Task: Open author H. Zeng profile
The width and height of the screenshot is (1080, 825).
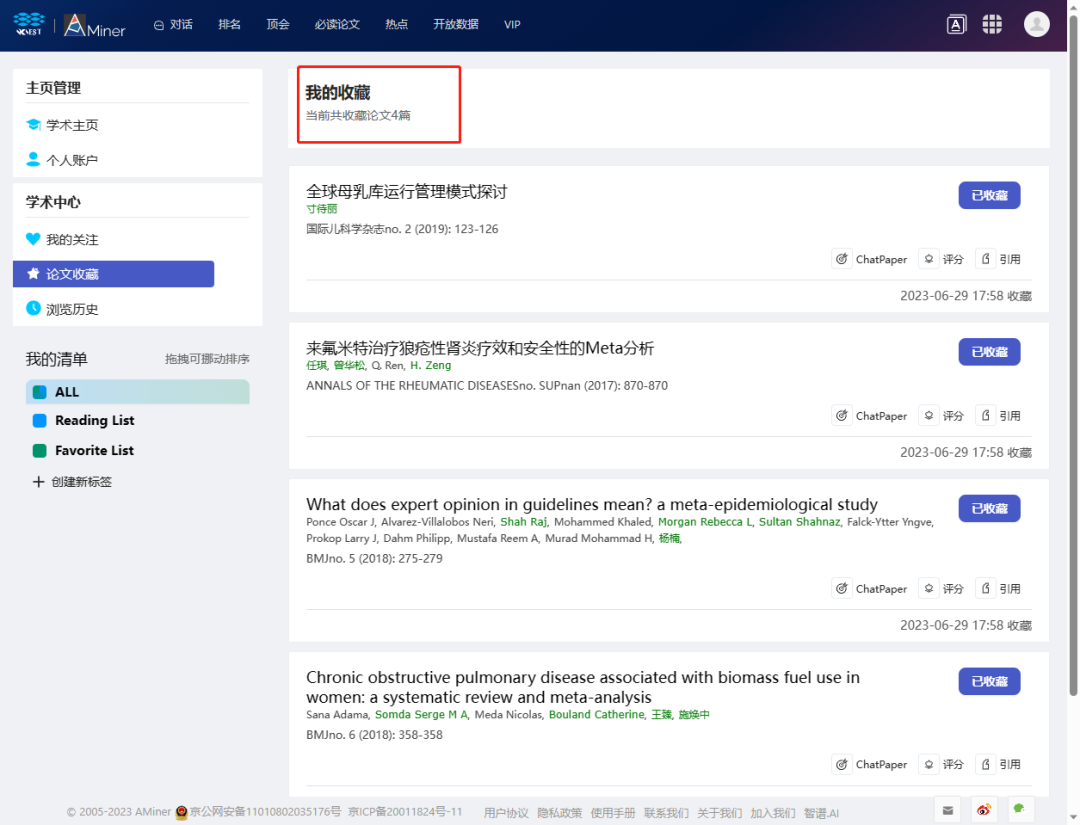Action: pyautogui.click(x=430, y=366)
